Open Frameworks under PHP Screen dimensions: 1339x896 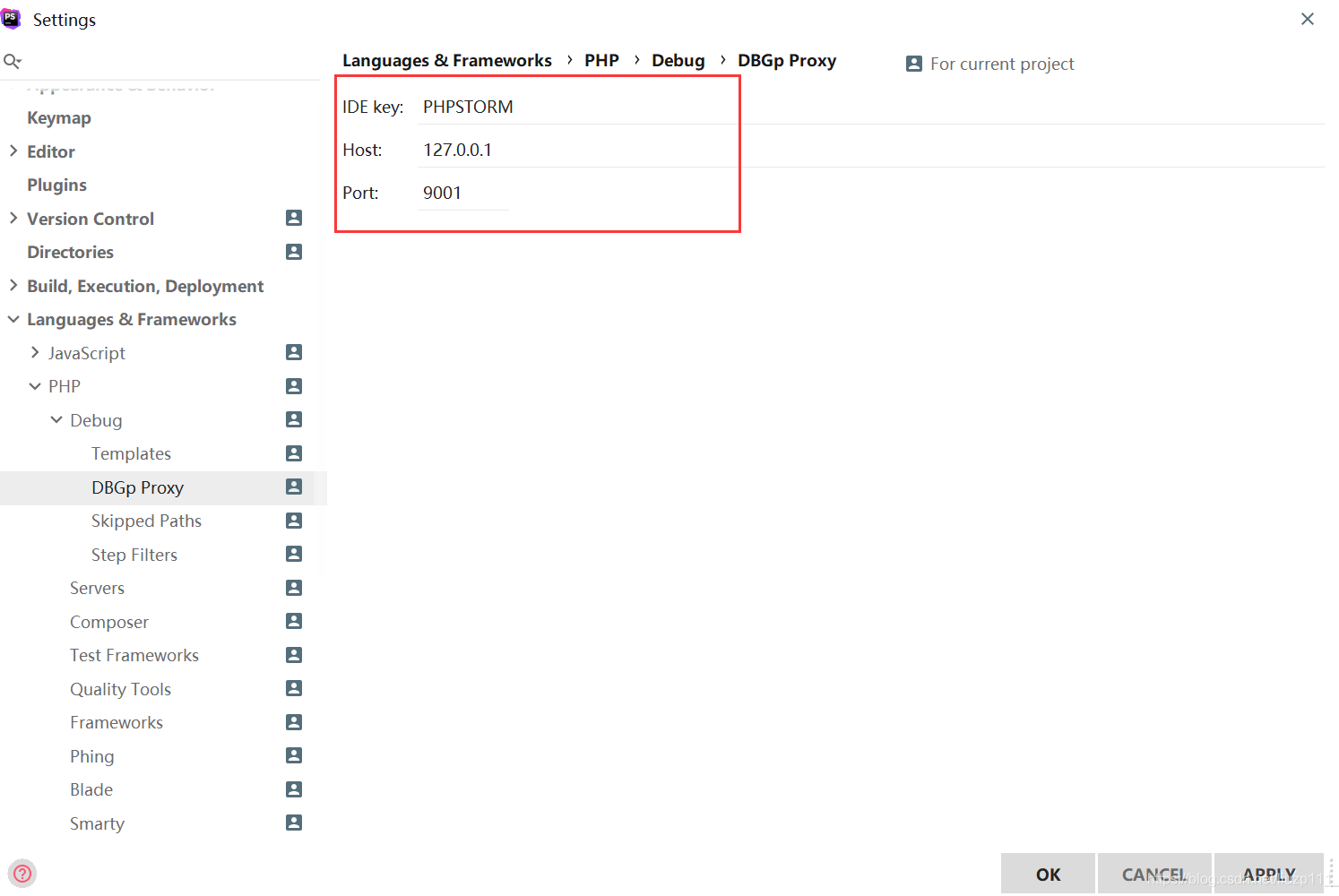[x=117, y=723]
